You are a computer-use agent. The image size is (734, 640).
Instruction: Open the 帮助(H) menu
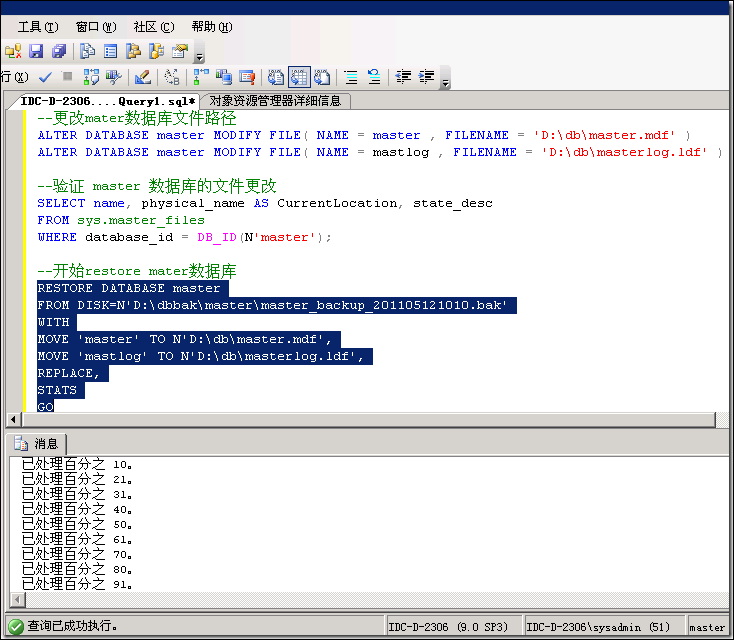(212, 27)
